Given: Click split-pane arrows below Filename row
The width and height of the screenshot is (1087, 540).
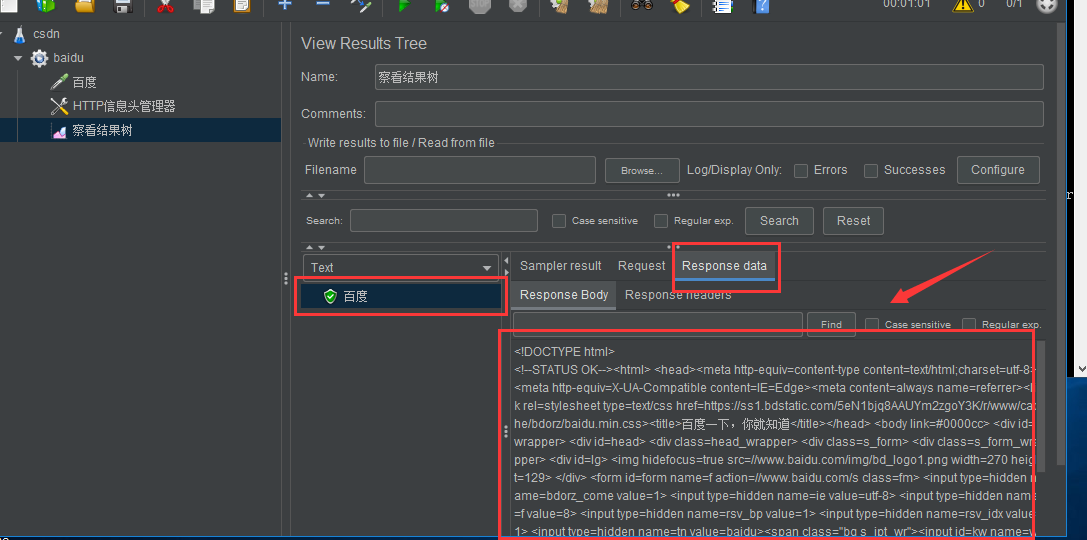Looking at the screenshot, I should (315, 195).
